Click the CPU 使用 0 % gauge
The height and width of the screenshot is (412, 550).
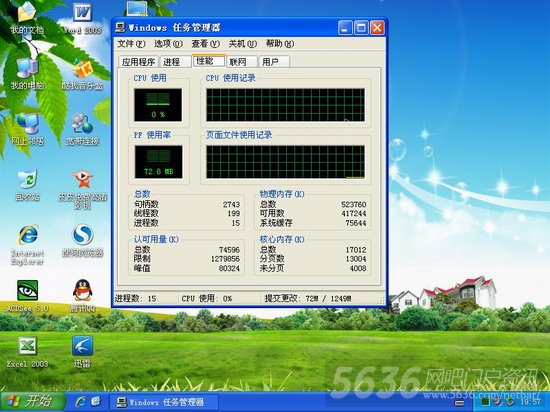(158, 105)
